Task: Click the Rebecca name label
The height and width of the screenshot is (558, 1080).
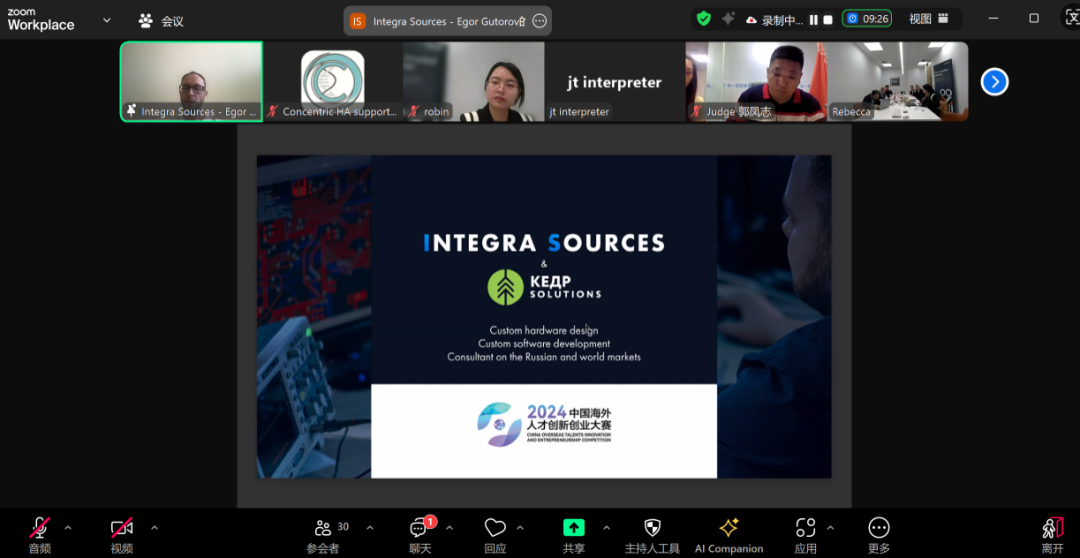Action: pyautogui.click(x=851, y=112)
